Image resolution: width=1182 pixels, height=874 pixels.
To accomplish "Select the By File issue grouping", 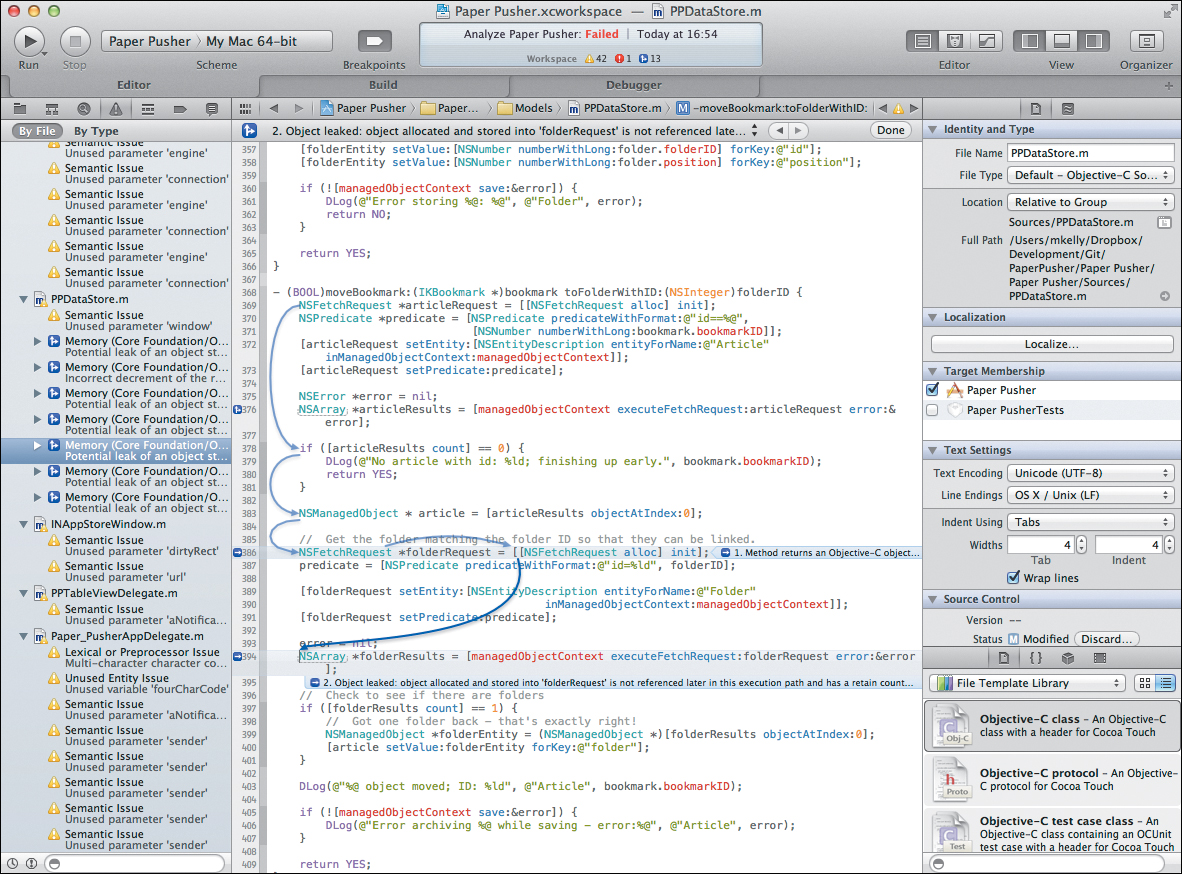I will click(x=38, y=131).
